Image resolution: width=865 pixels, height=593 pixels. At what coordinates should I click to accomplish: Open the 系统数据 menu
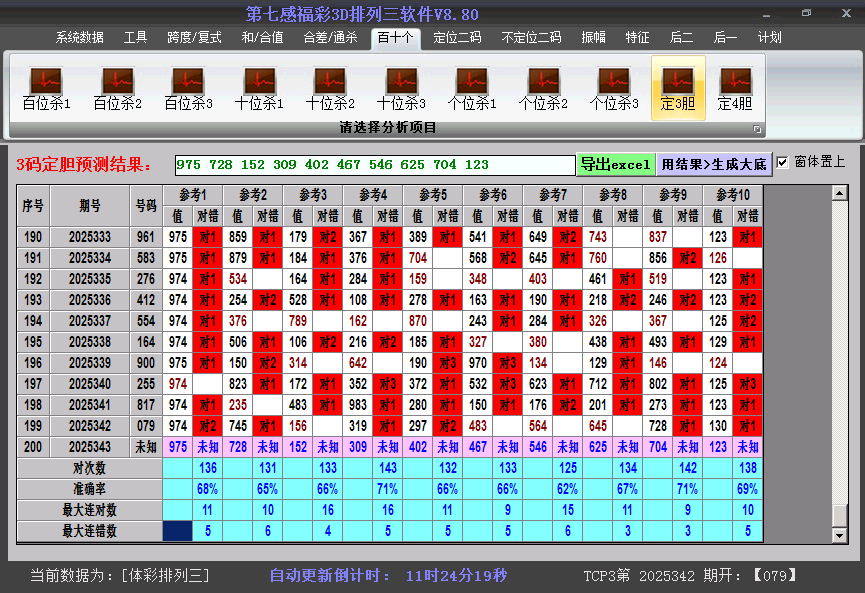pyautogui.click(x=80, y=38)
